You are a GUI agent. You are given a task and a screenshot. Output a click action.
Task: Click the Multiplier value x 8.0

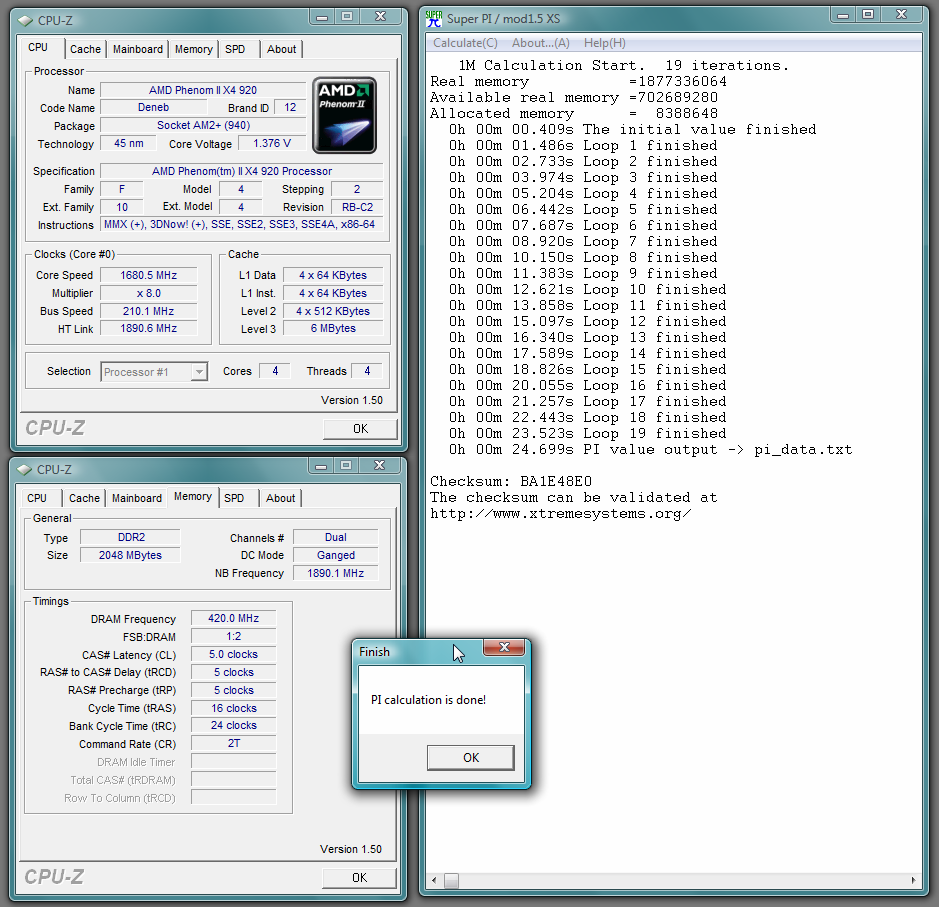[149, 293]
